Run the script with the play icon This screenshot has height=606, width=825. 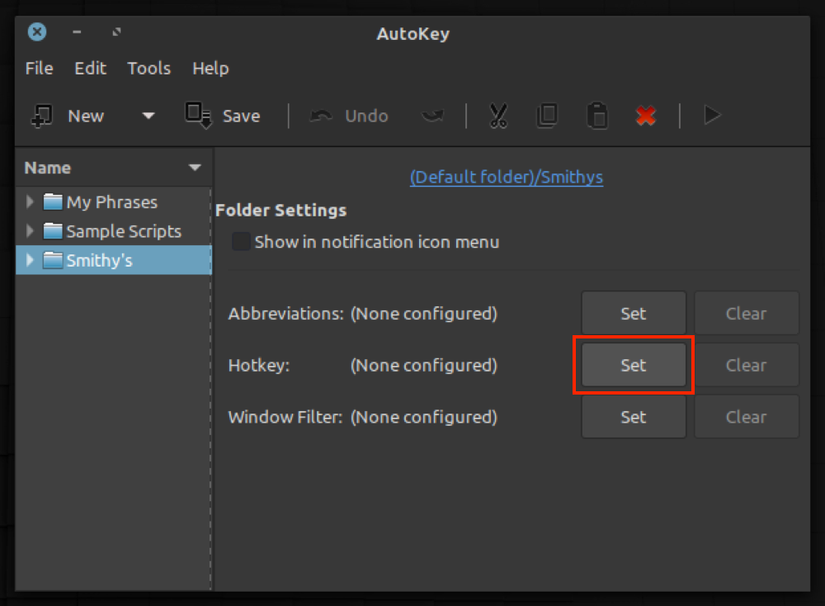pyautogui.click(x=712, y=115)
